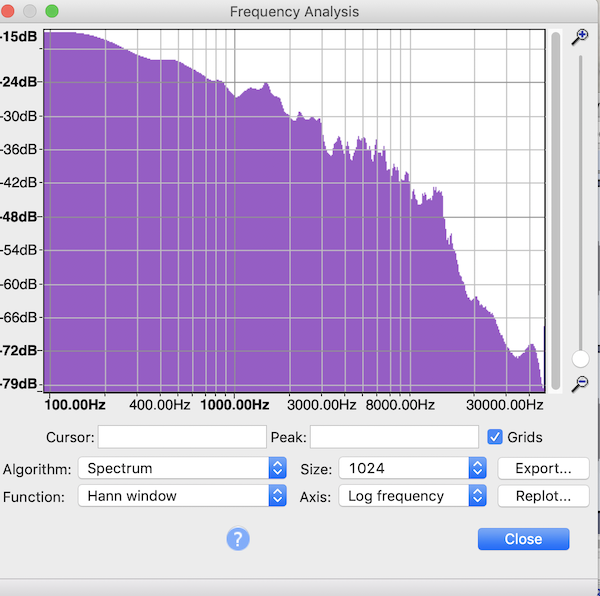Uncheck the Grids checkbox

coord(495,437)
